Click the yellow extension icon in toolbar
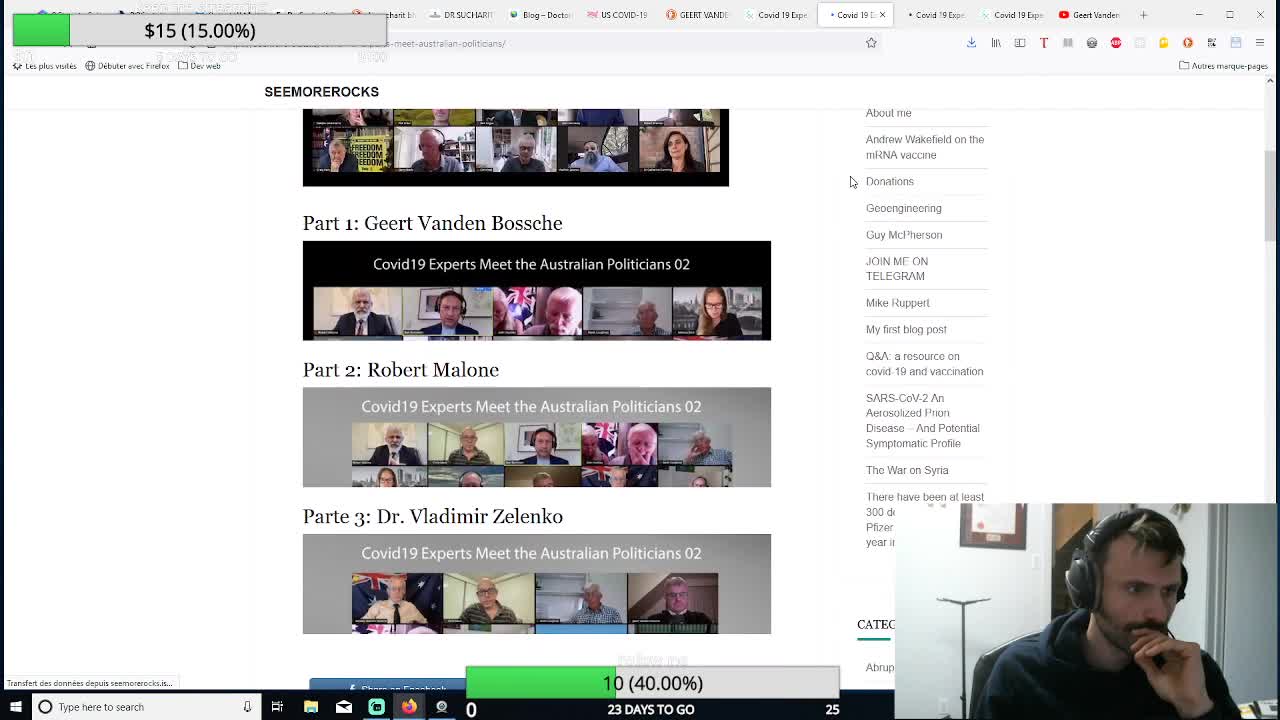 (x=1163, y=43)
